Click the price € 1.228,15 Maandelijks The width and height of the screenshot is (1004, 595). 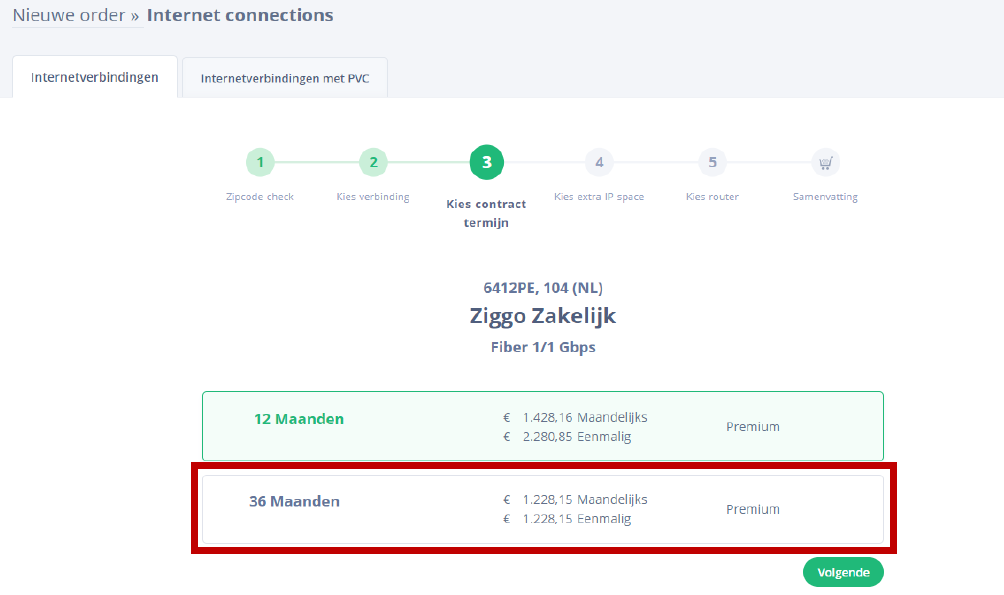575,500
